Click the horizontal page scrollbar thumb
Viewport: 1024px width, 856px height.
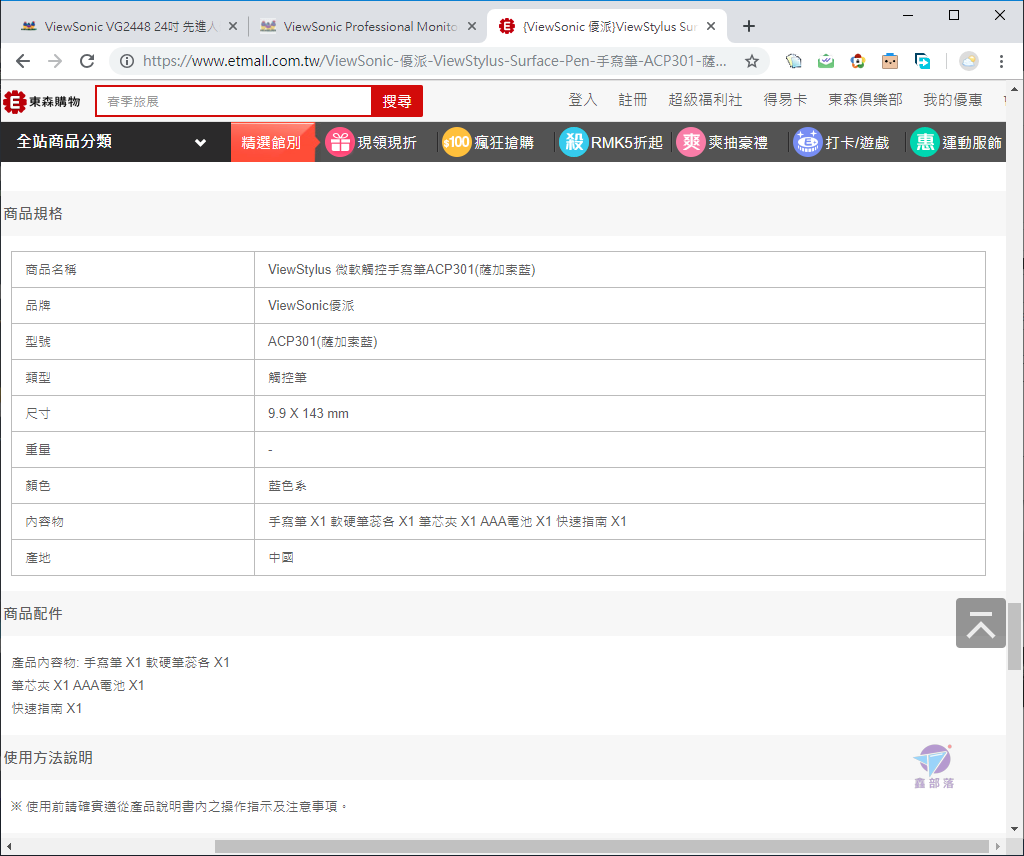[x=601, y=846]
